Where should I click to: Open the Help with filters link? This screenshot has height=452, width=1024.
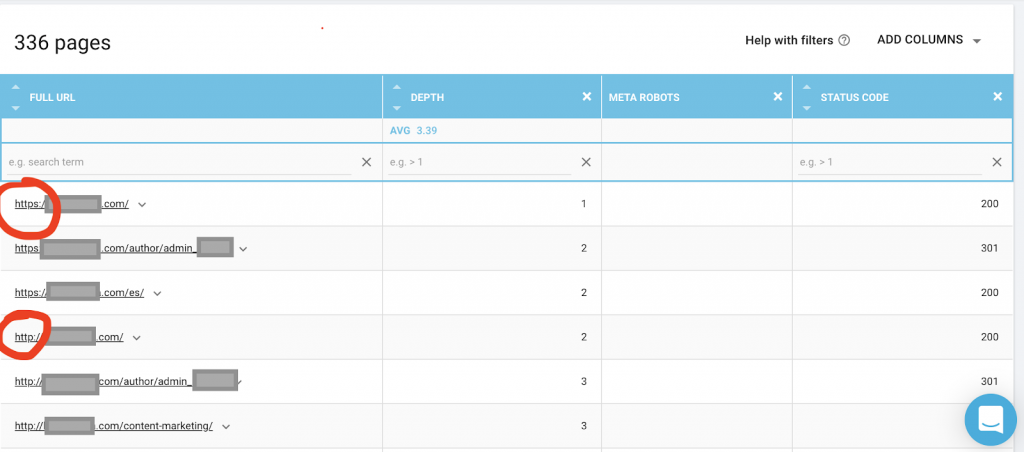[x=788, y=41]
